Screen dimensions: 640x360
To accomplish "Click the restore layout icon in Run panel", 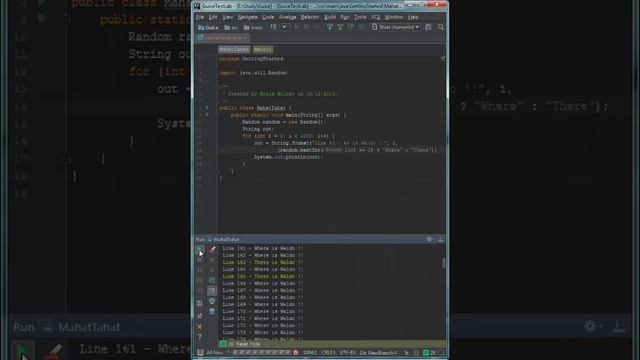I will click(x=200, y=303).
